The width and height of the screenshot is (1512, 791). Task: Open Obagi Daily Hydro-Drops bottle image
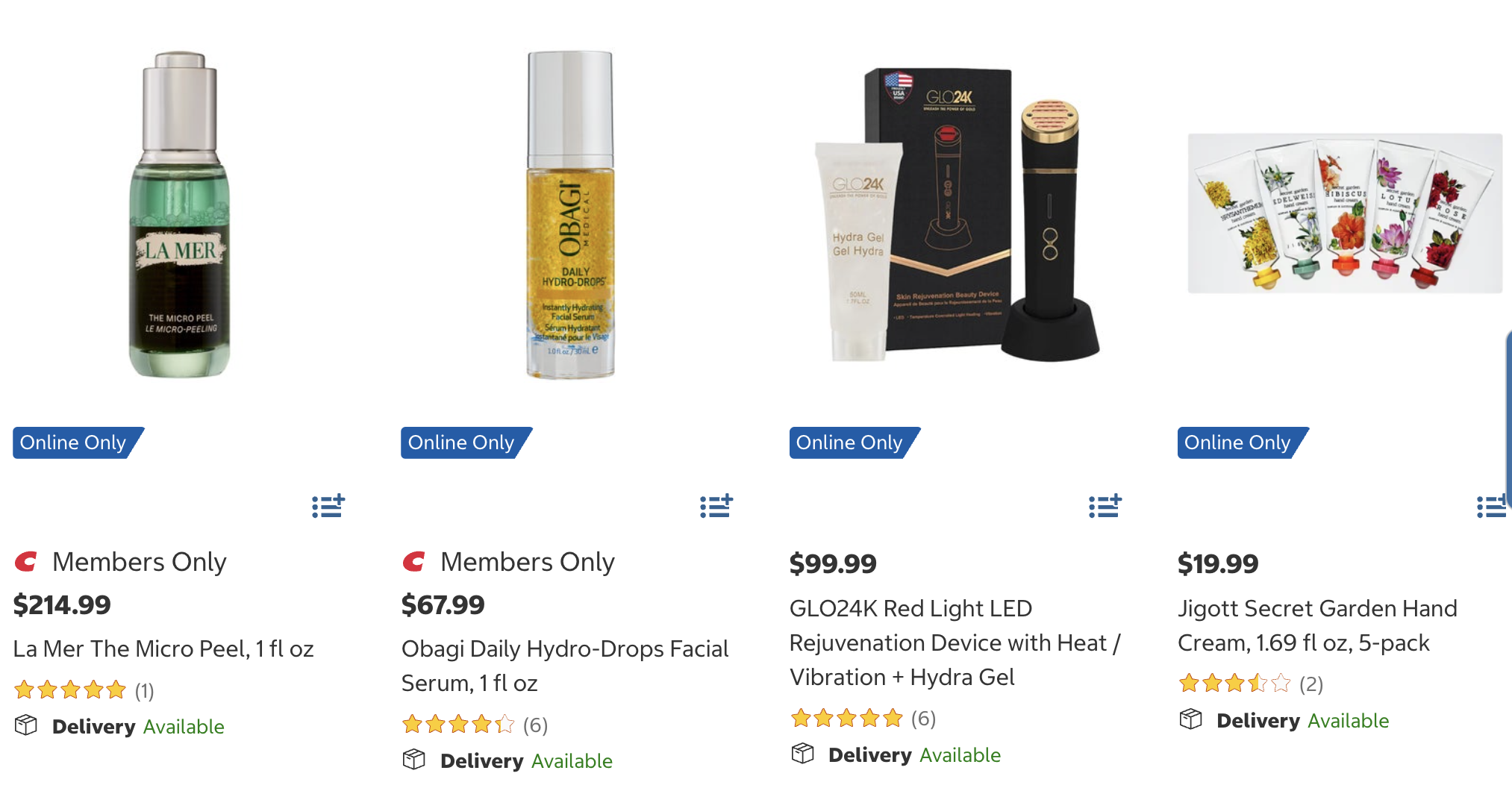(571, 214)
